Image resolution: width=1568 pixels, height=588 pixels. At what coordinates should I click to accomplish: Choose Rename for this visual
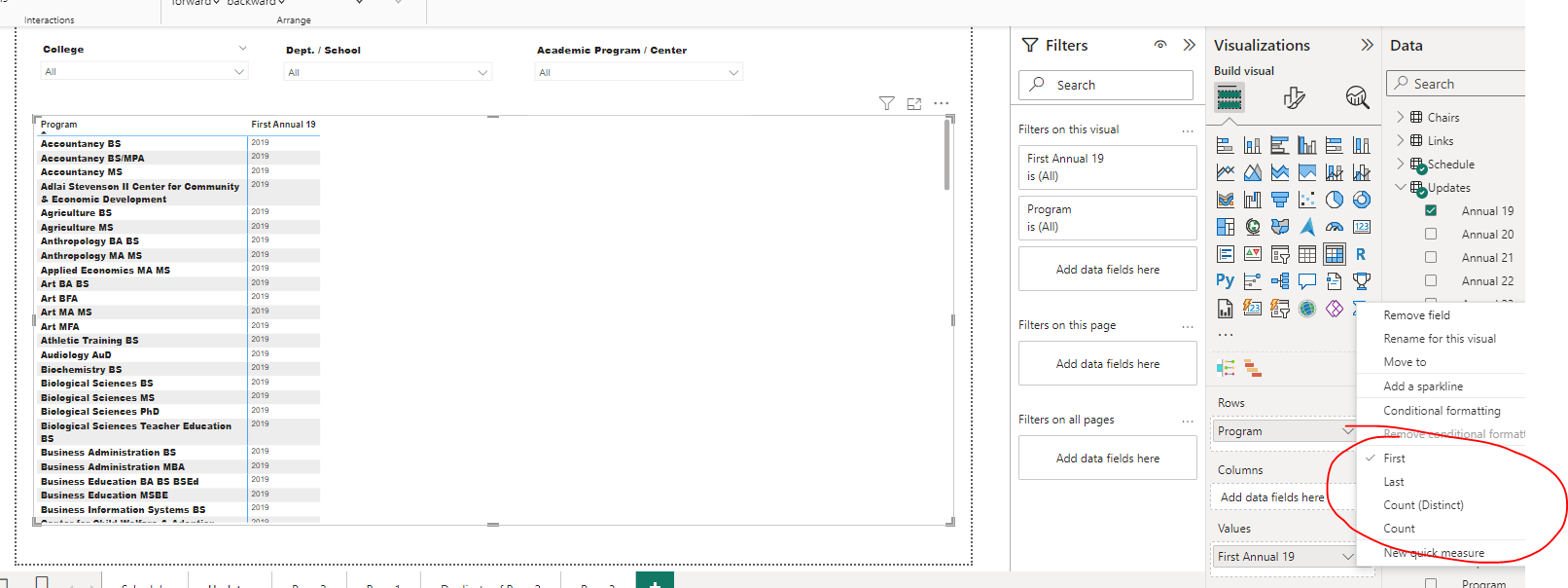[1441, 339]
